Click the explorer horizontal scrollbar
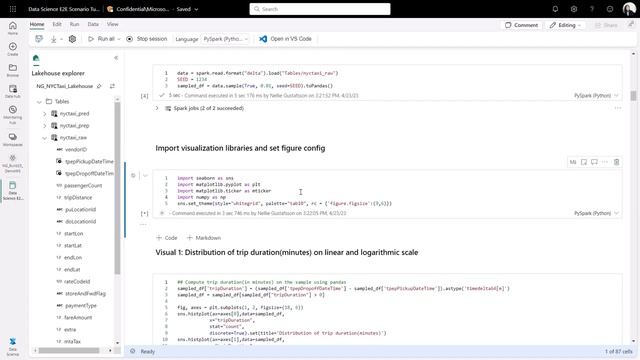The height and width of the screenshot is (360, 640). click(x=69, y=350)
